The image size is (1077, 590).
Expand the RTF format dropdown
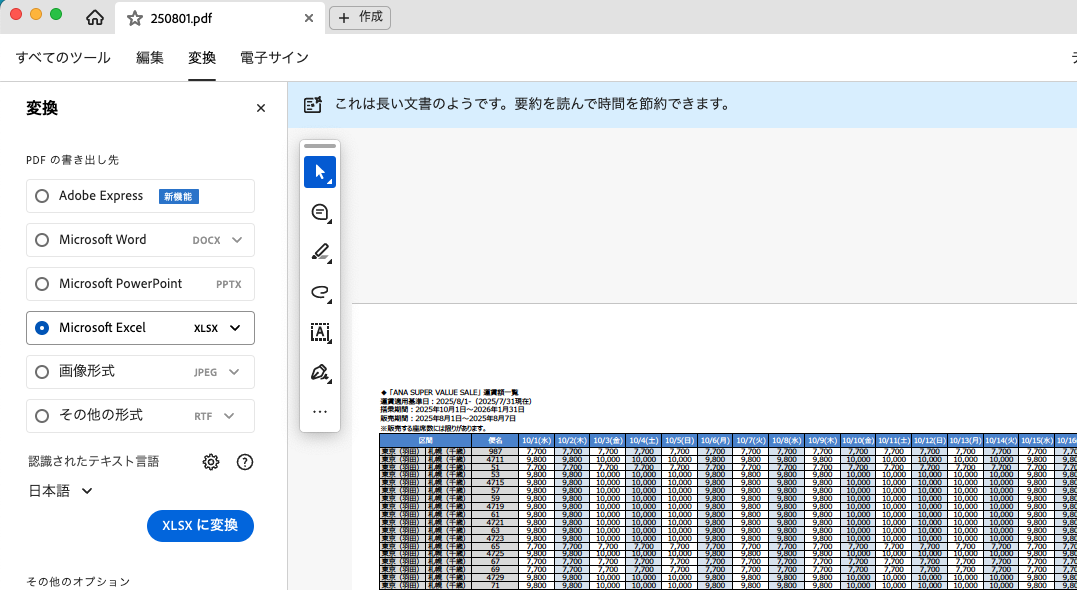pyautogui.click(x=229, y=416)
